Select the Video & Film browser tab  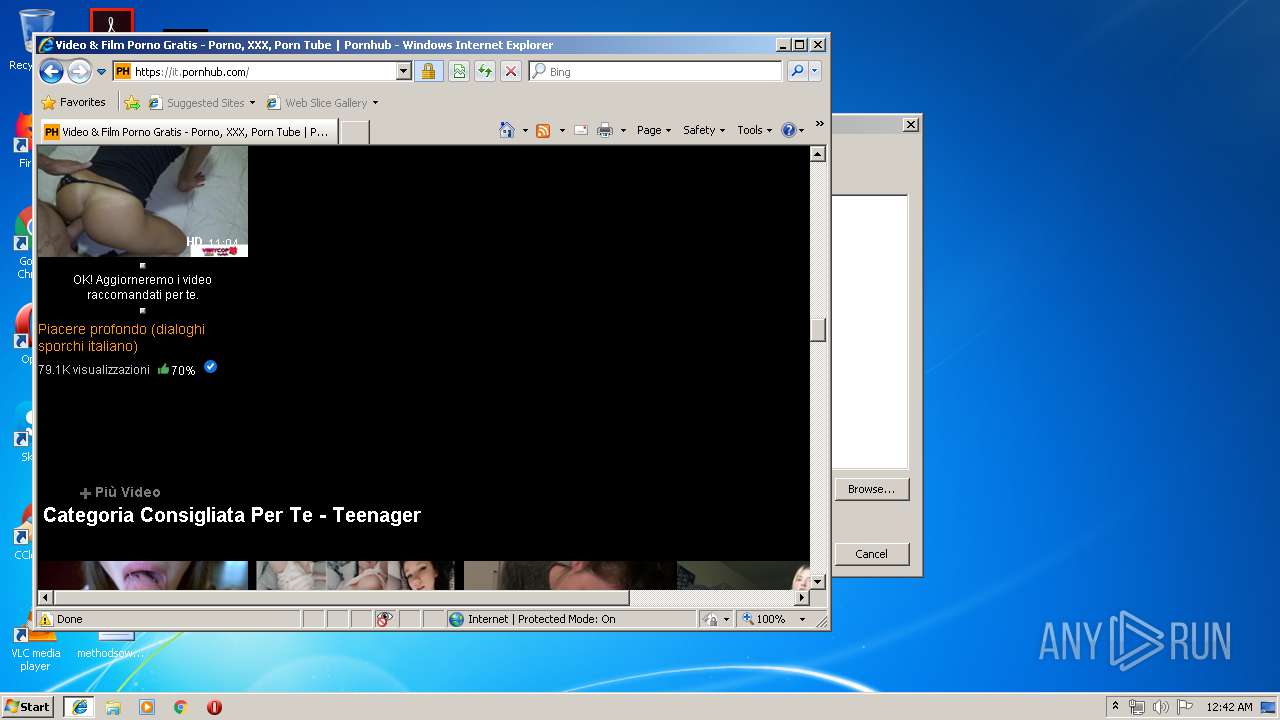(188, 131)
